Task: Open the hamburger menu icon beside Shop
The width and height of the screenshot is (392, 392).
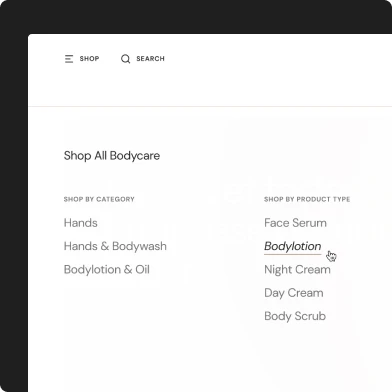Action: pyautogui.click(x=69, y=59)
